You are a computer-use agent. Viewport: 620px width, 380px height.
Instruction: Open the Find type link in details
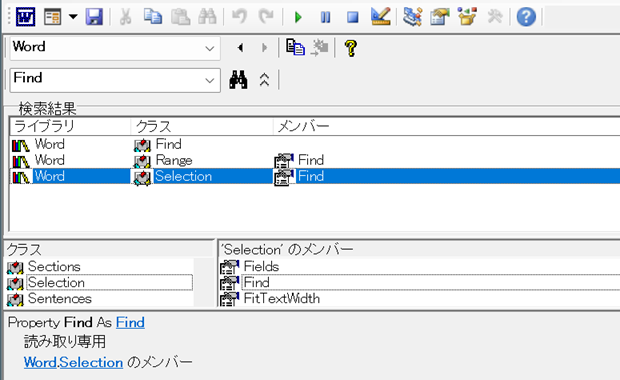click(130, 323)
